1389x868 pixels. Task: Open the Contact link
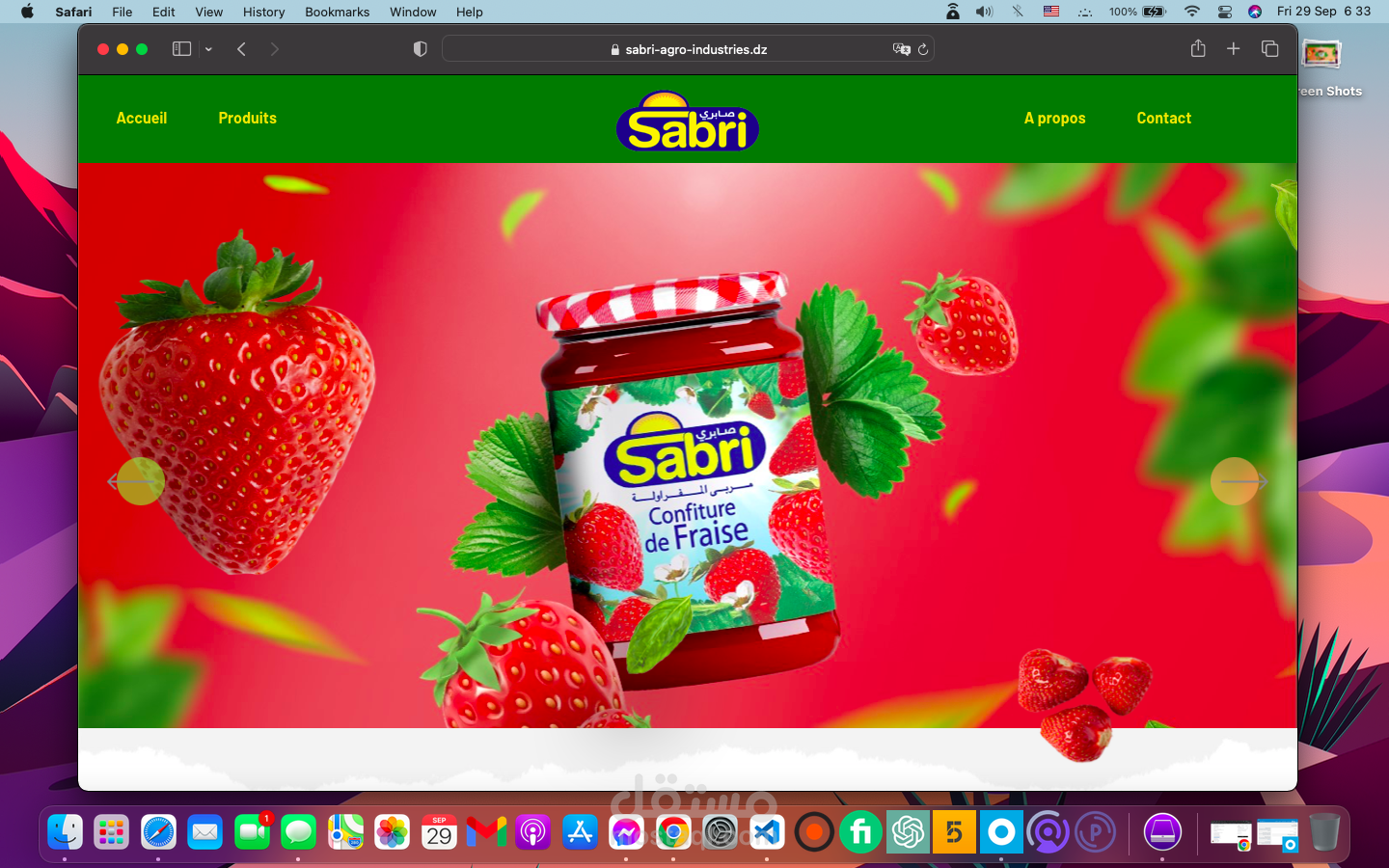(x=1163, y=118)
